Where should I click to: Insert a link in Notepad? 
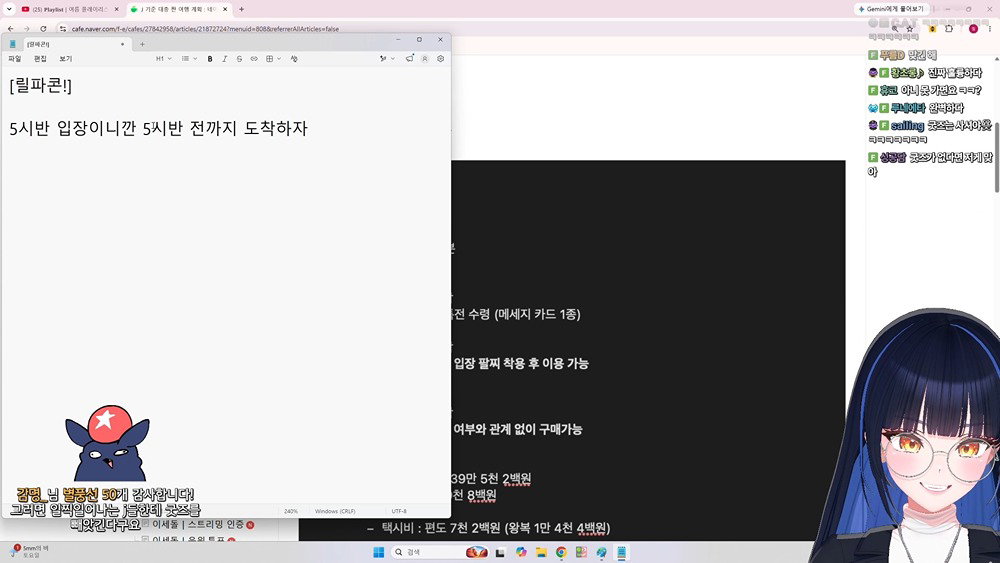(254, 59)
